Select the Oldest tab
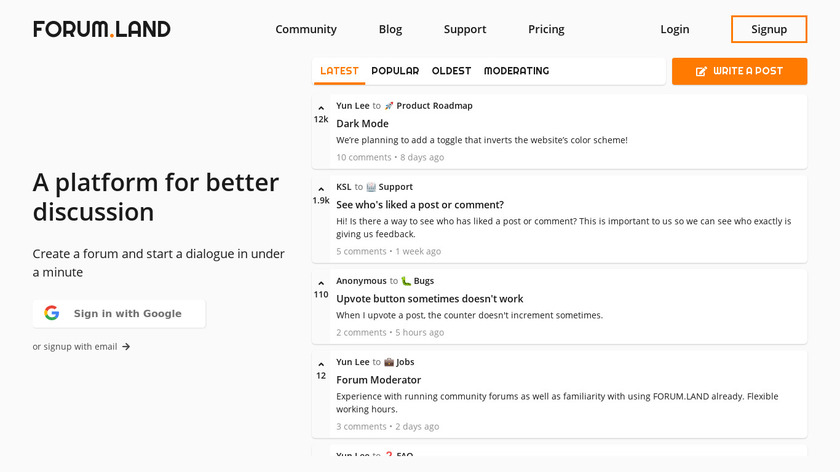 coord(451,71)
